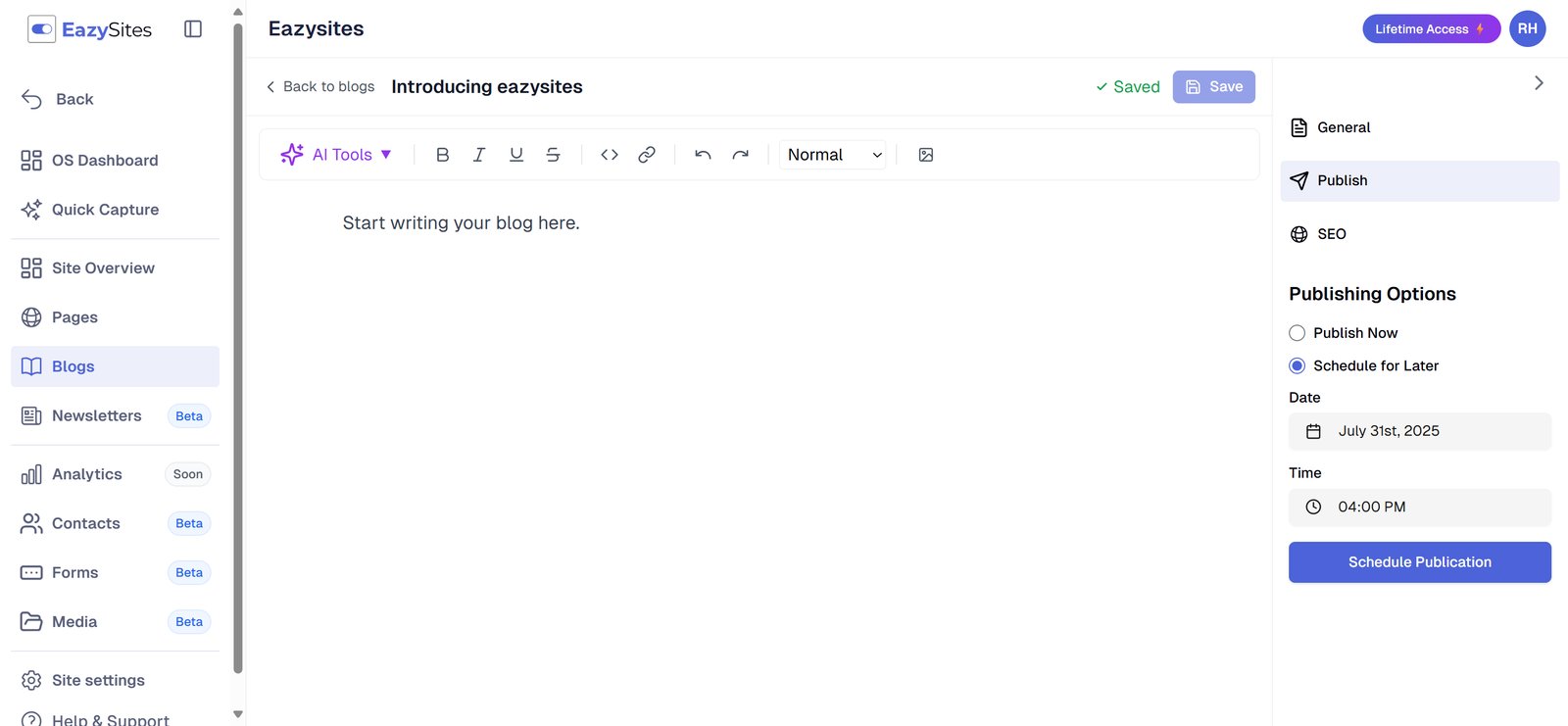Click the calendar icon in Date field
This screenshot has width=1568, height=726.
1313,431
